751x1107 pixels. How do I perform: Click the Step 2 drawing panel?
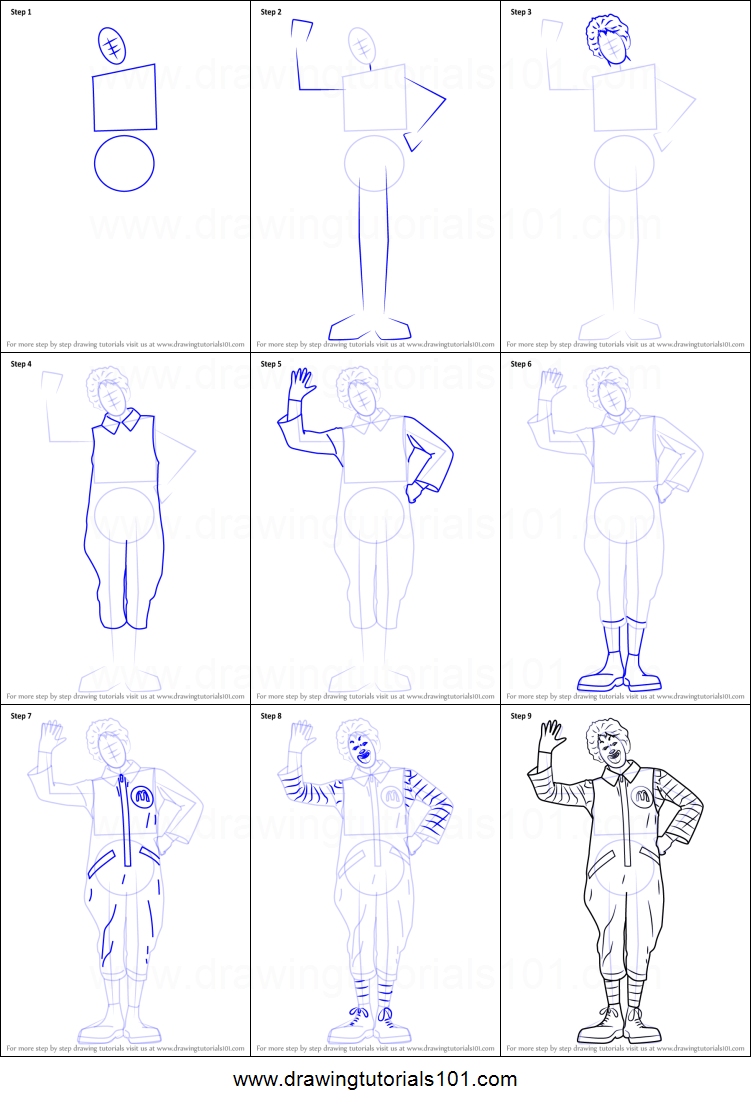376,176
